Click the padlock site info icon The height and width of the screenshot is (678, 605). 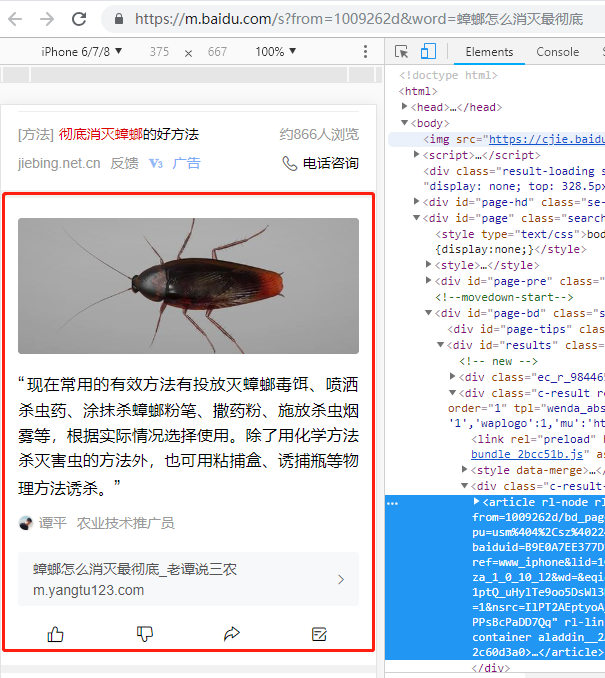pyautogui.click(x=118, y=19)
